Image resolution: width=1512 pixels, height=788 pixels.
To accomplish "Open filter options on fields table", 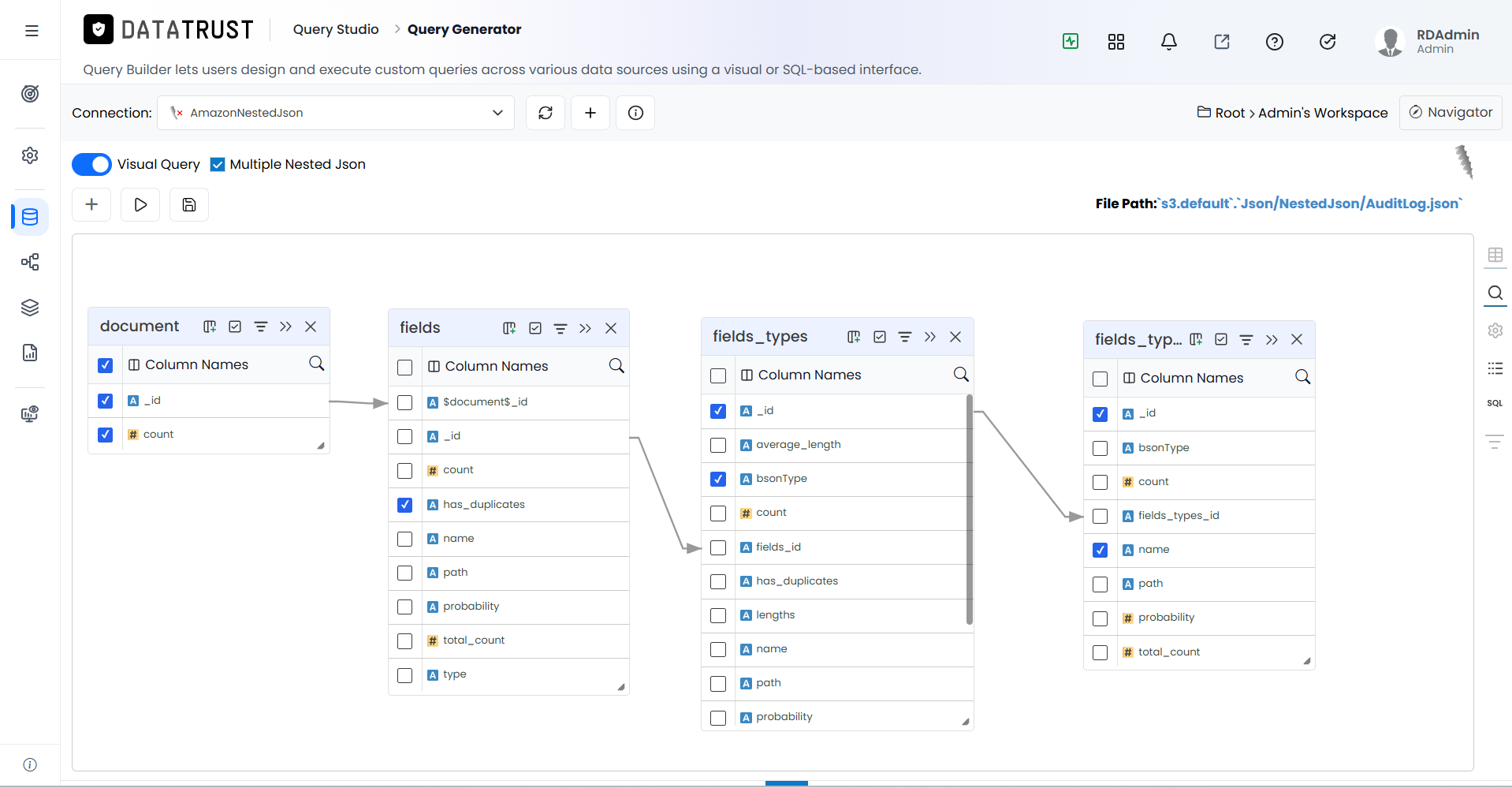I will [560, 328].
